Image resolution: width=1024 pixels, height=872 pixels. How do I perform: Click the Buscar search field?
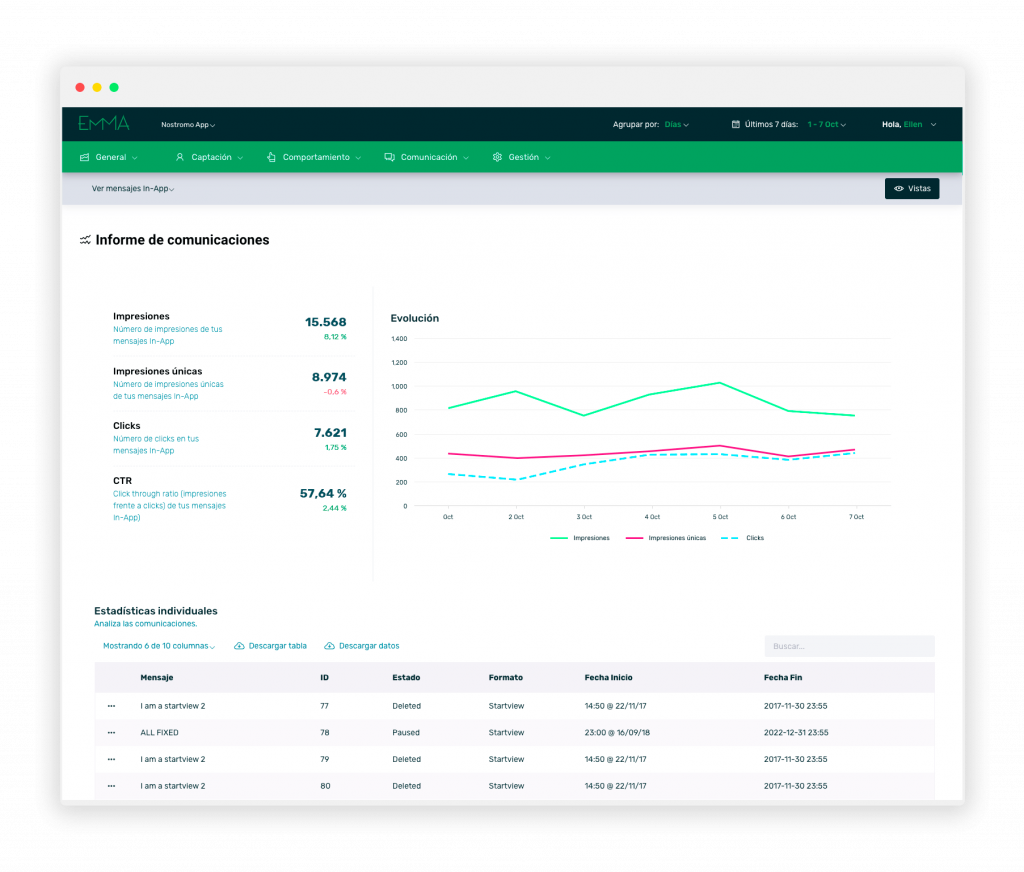848,646
